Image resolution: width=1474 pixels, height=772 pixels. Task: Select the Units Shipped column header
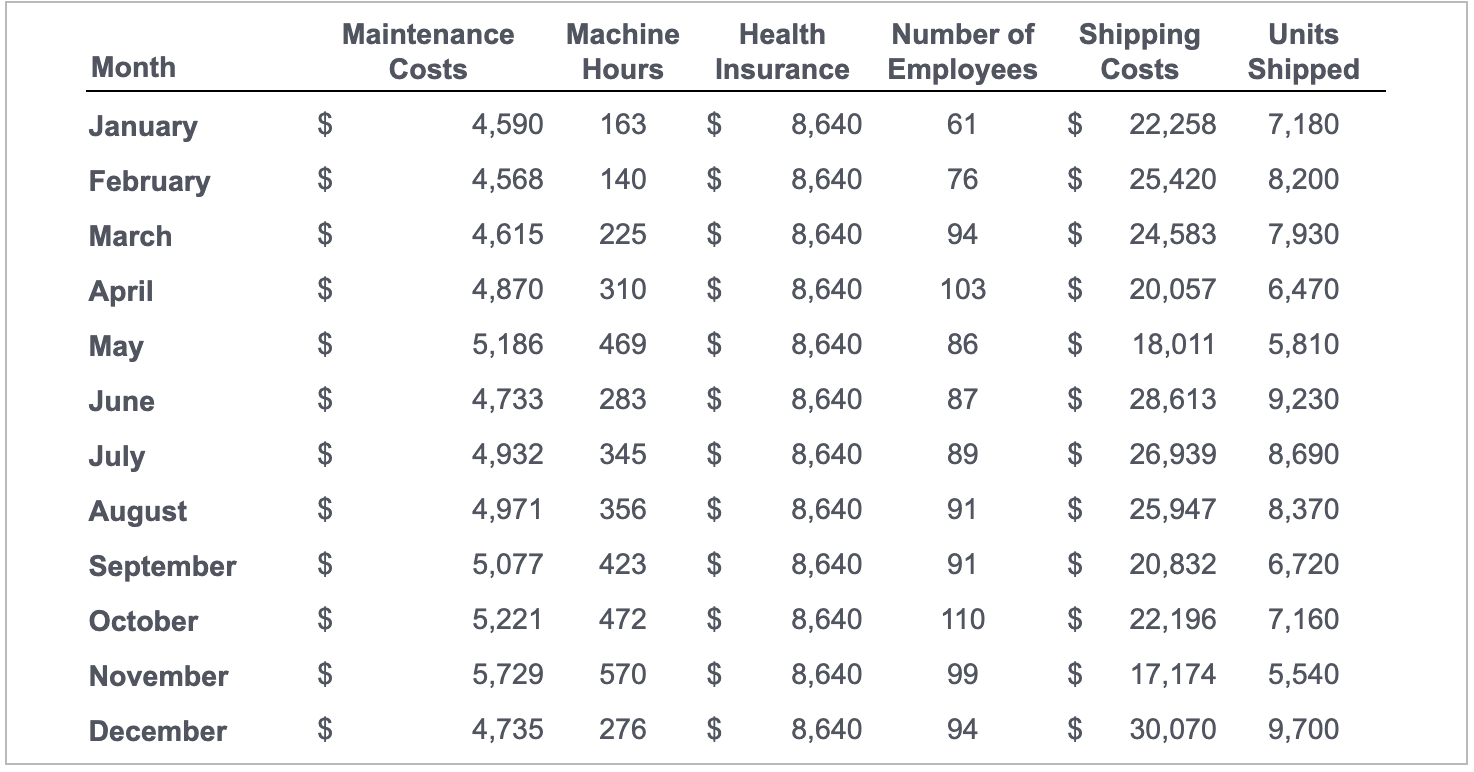[x=1303, y=52]
